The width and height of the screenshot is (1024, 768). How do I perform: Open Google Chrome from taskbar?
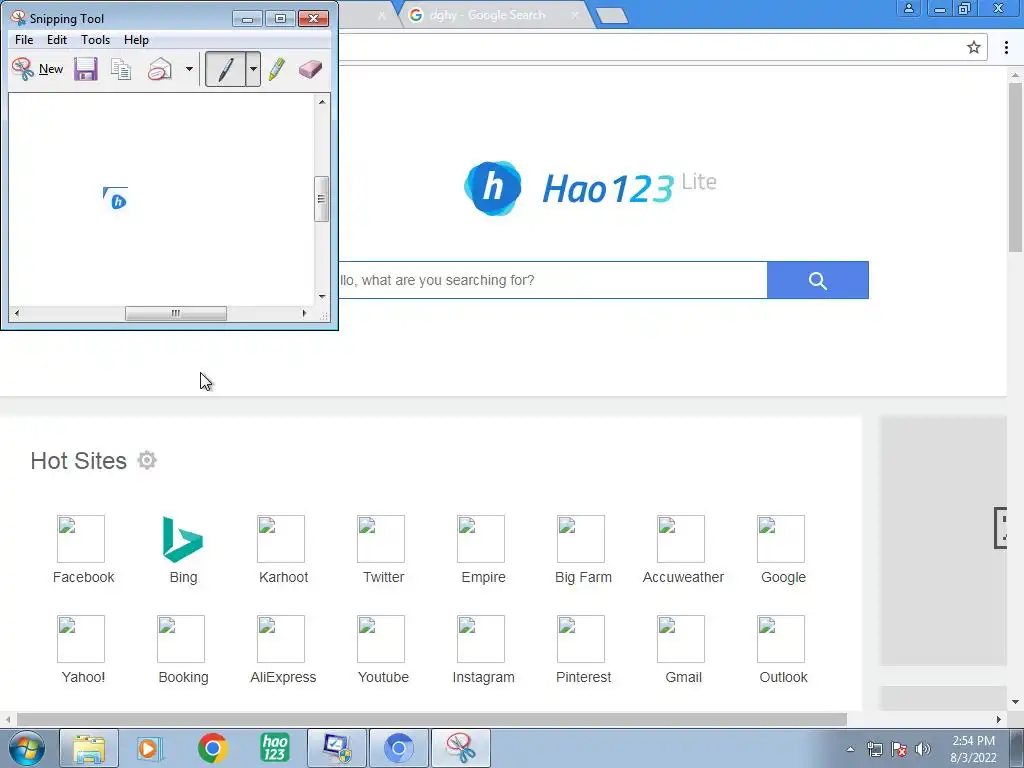click(x=212, y=748)
